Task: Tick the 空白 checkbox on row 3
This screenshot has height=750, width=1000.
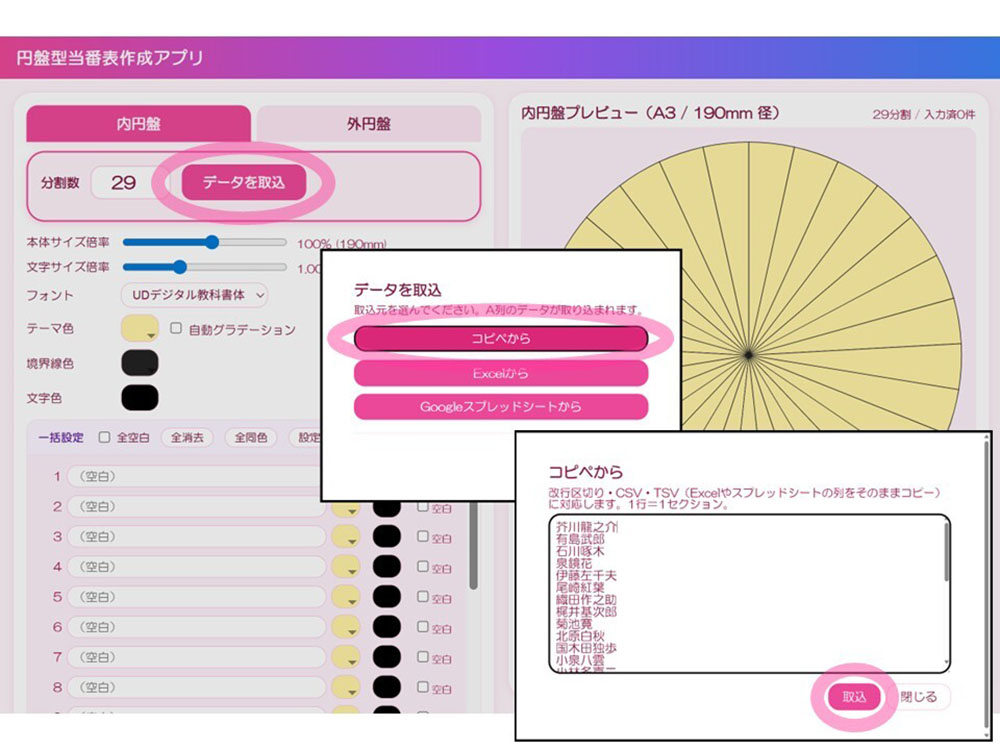Action: coord(423,536)
